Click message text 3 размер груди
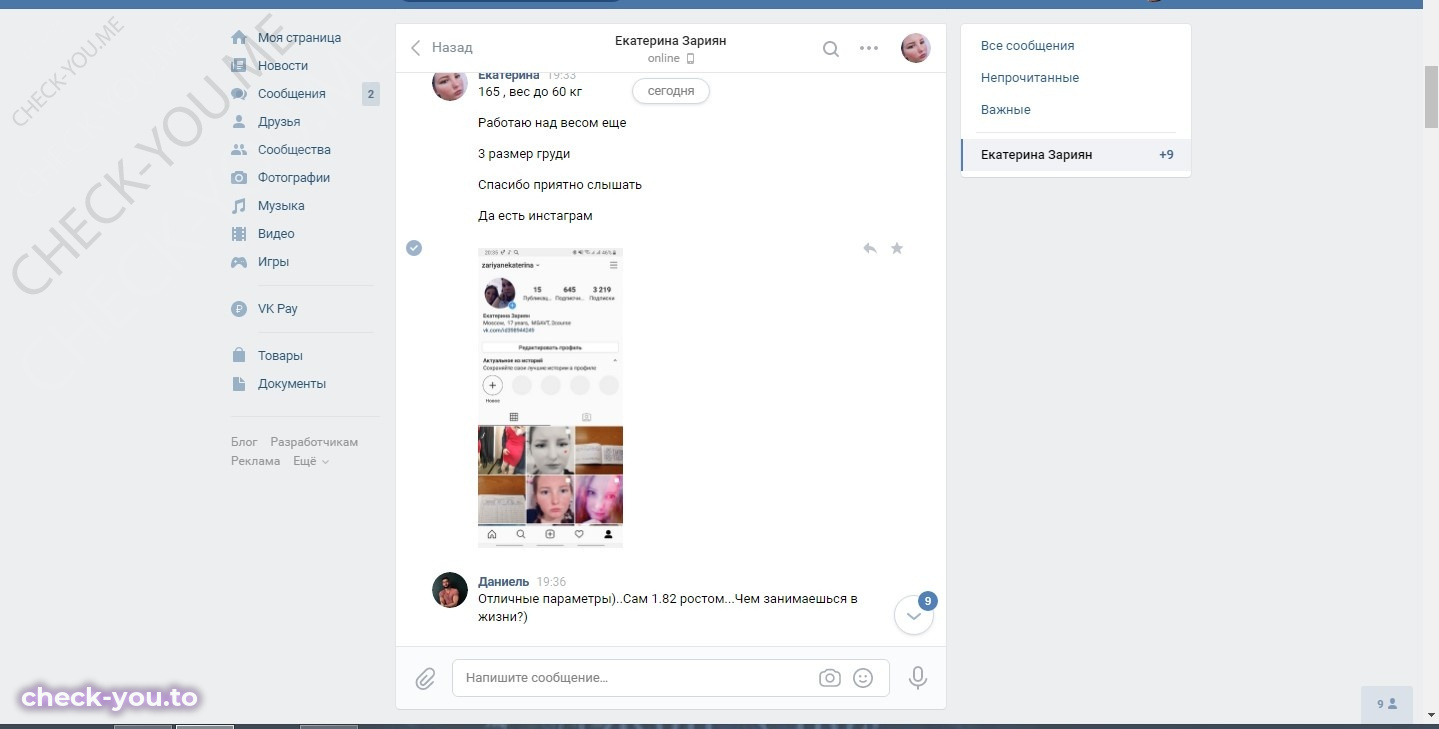Screen dimensions: 1439x729 click(x=524, y=154)
